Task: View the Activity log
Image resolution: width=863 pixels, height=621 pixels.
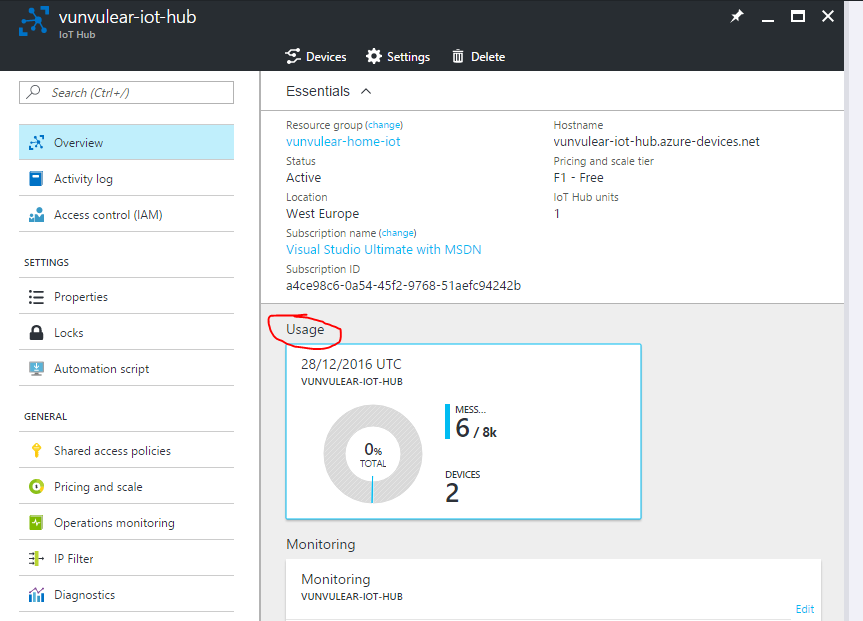Action: point(81,178)
